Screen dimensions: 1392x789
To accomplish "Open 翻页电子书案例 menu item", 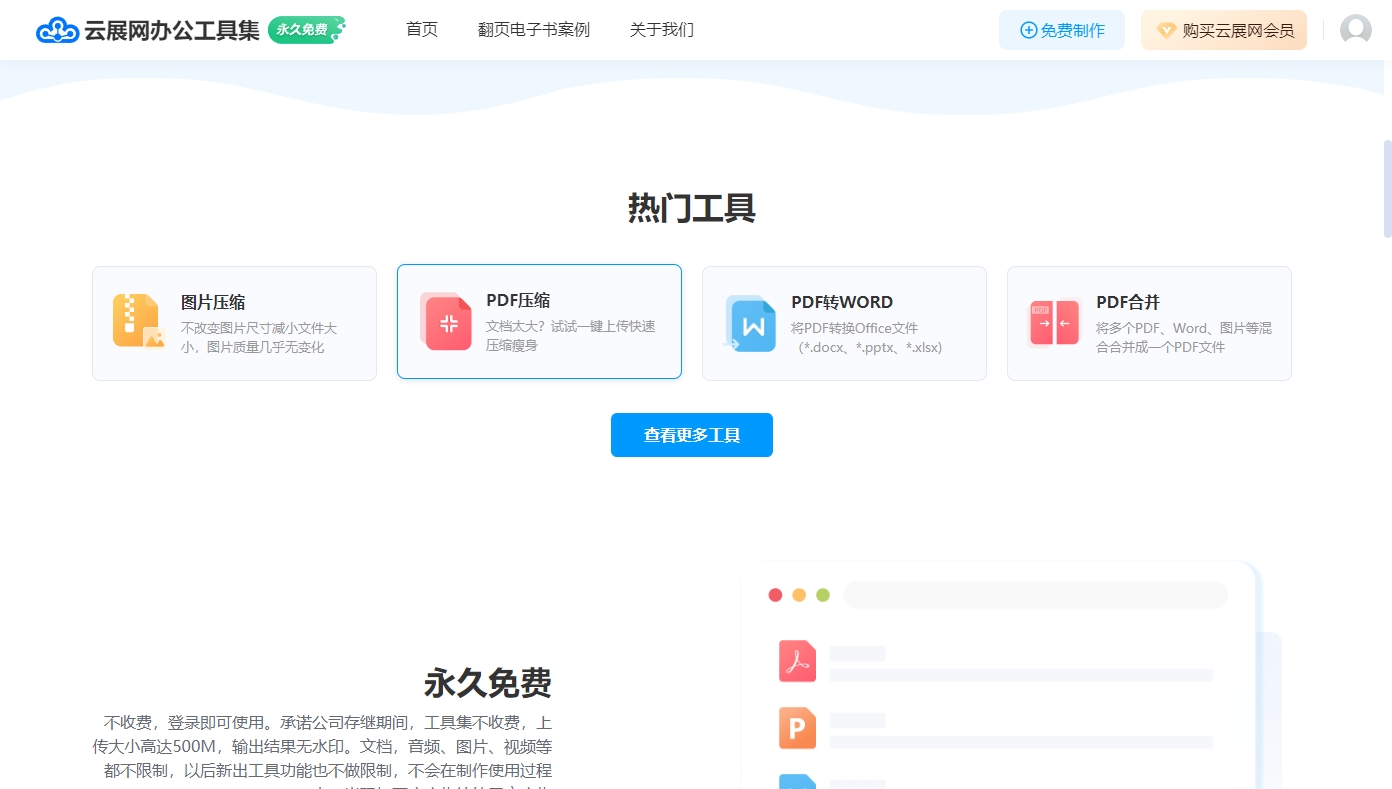I will 534,30.
